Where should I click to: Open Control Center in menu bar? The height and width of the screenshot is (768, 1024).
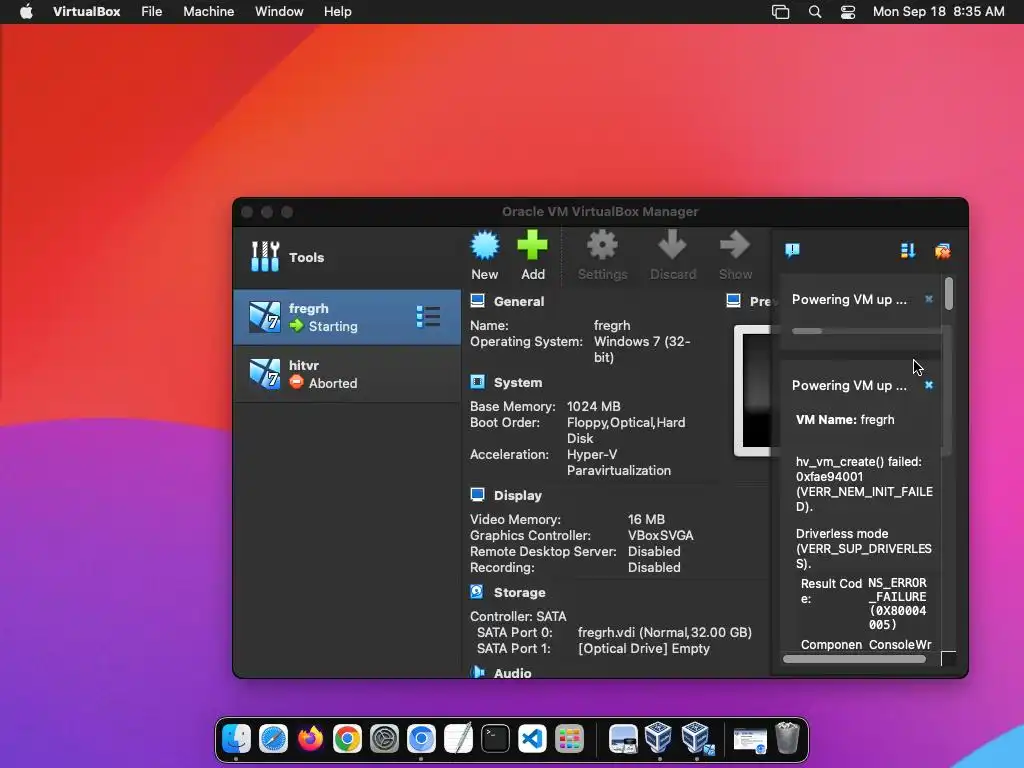pos(848,12)
